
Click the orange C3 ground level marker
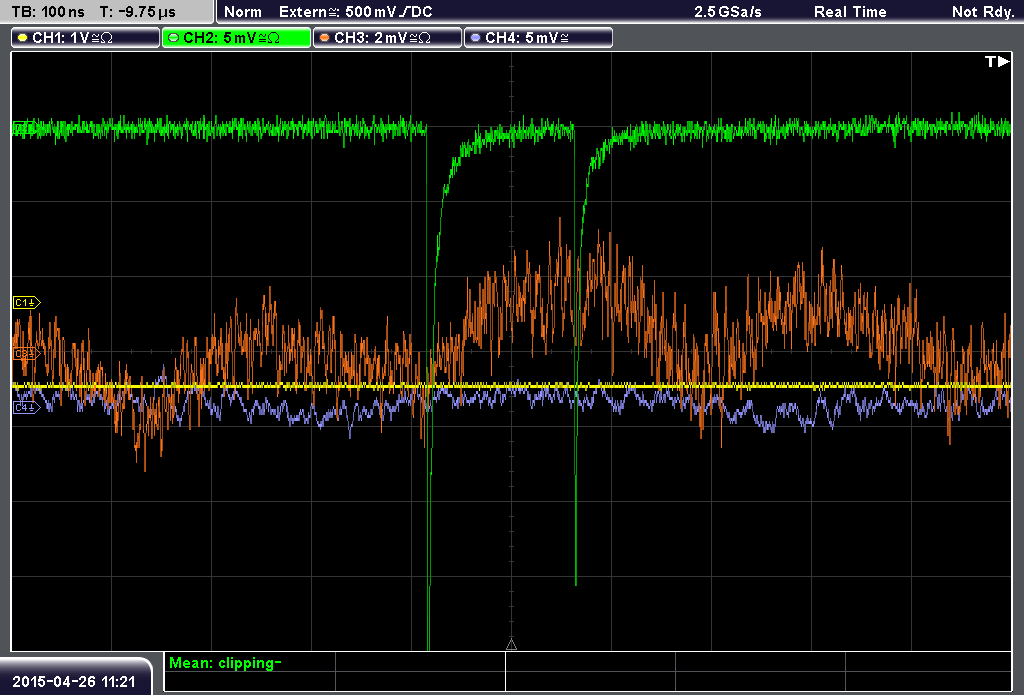pyautogui.click(x=27, y=353)
